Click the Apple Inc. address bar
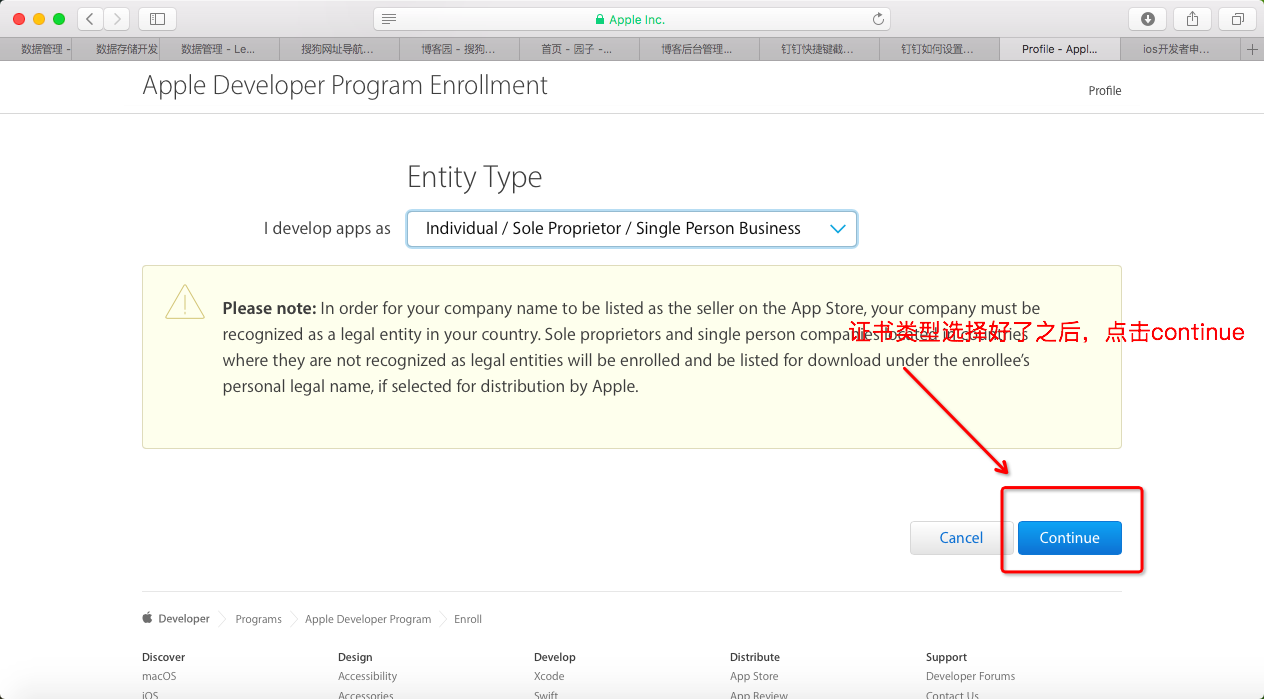This screenshot has height=699, width=1264. coord(631,19)
